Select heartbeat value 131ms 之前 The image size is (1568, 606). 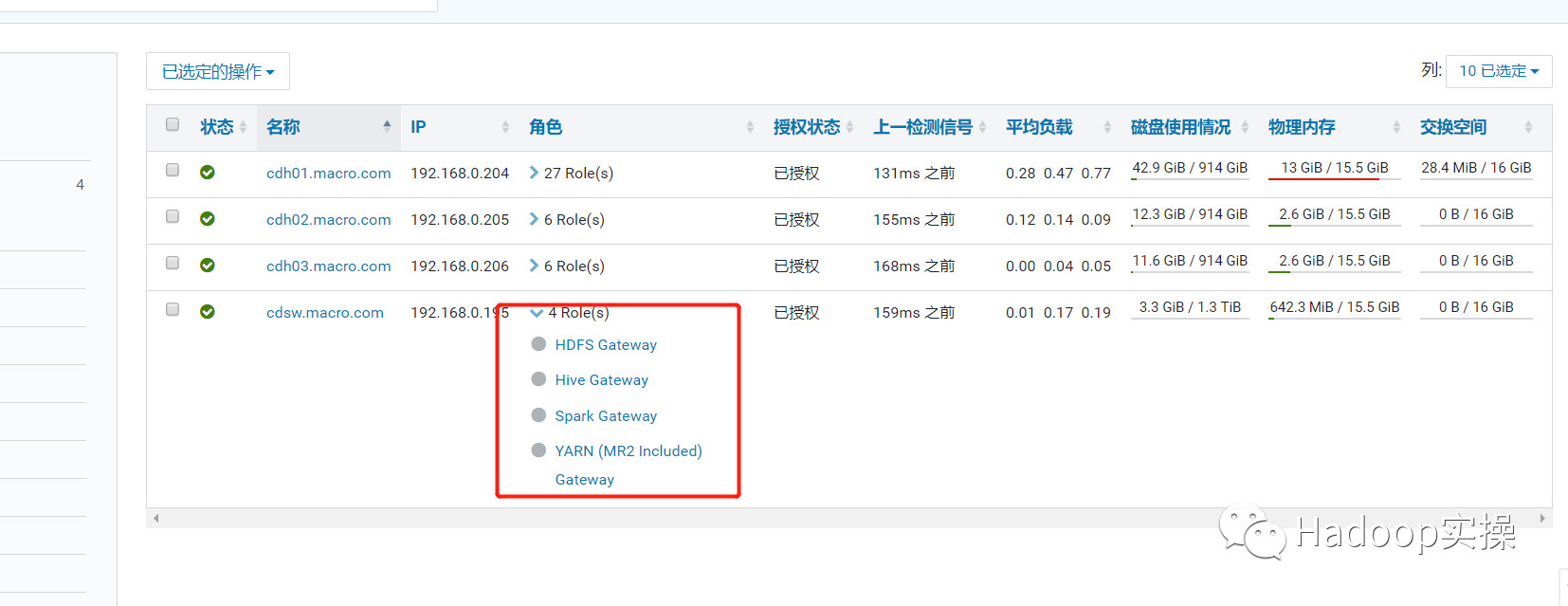tap(914, 173)
